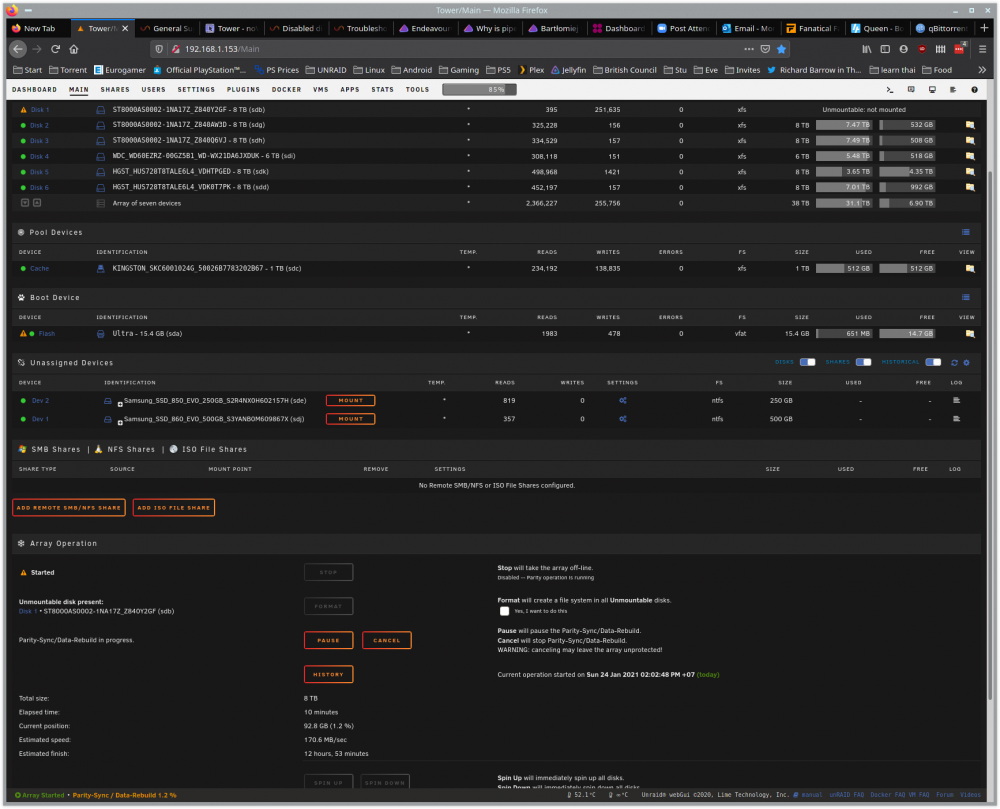
Task: Reload the page with the refresh icon
Action: pyautogui.click(x=55, y=49)
